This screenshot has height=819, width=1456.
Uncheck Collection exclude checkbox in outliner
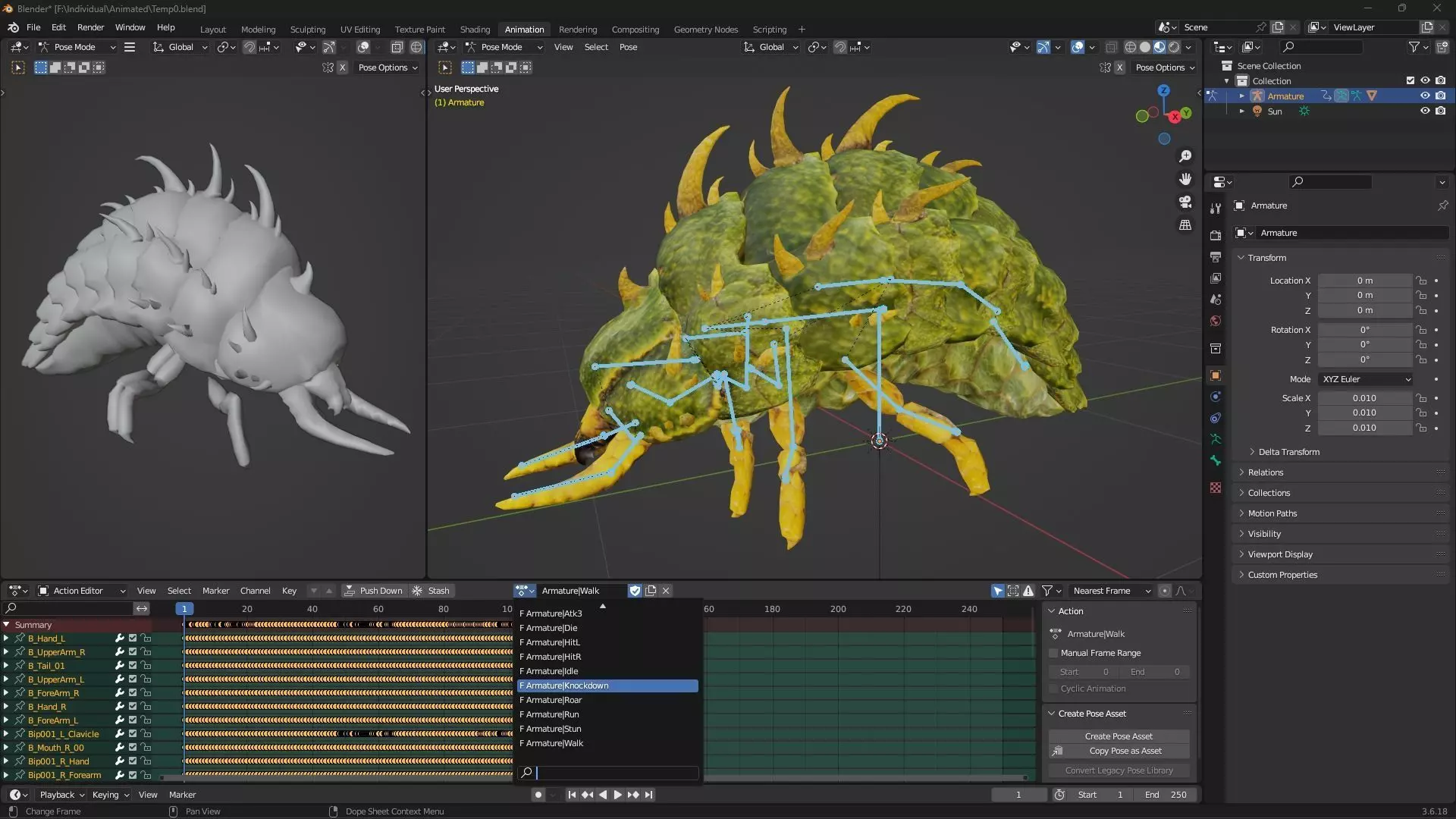click(1410, 80)
